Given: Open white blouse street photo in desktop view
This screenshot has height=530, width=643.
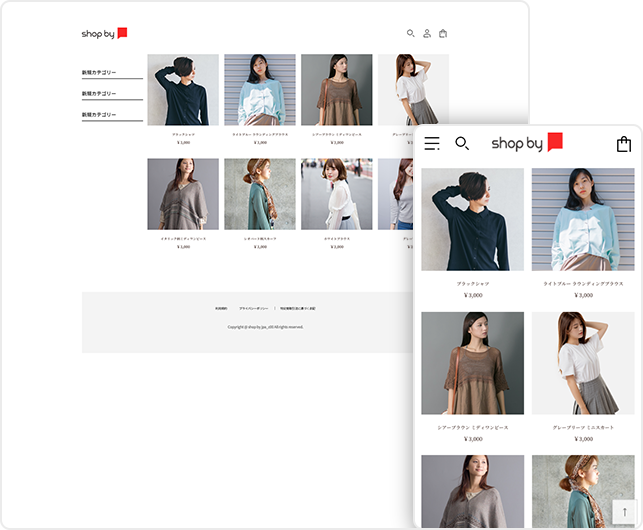Looking at the screenshot, I should (x=337, y=194).
